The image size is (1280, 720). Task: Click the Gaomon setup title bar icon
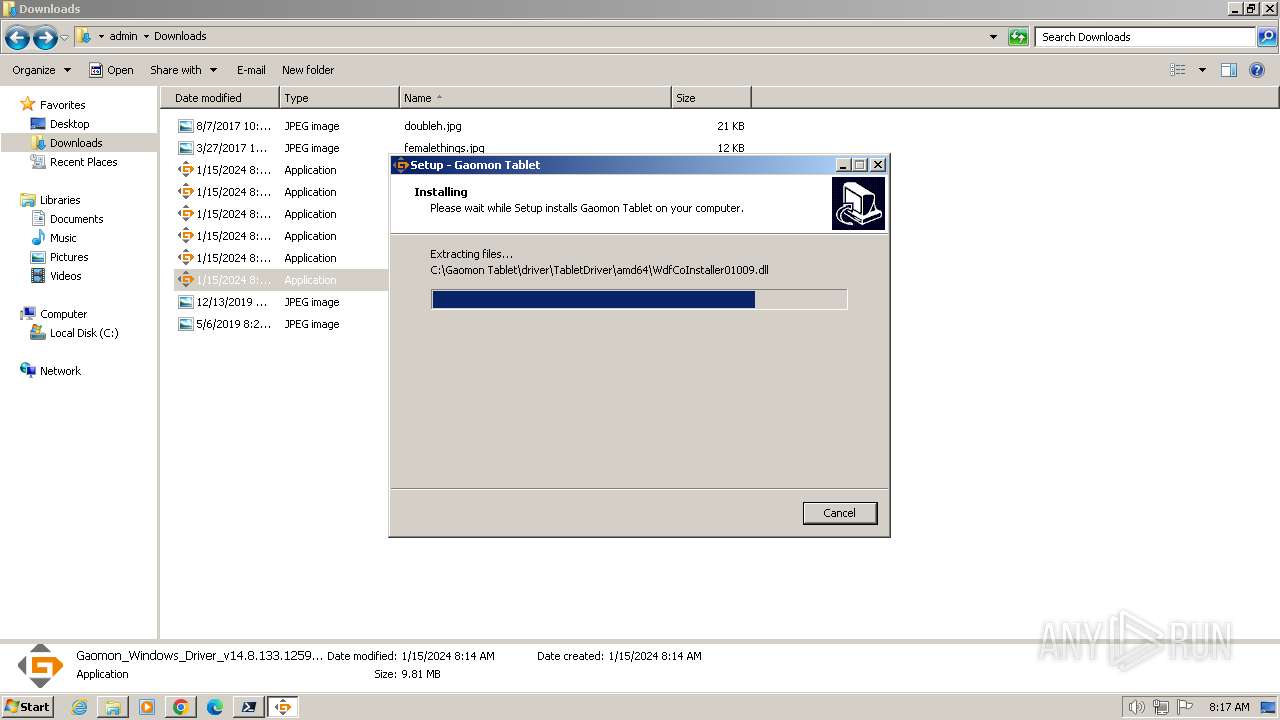coord(401,165)
